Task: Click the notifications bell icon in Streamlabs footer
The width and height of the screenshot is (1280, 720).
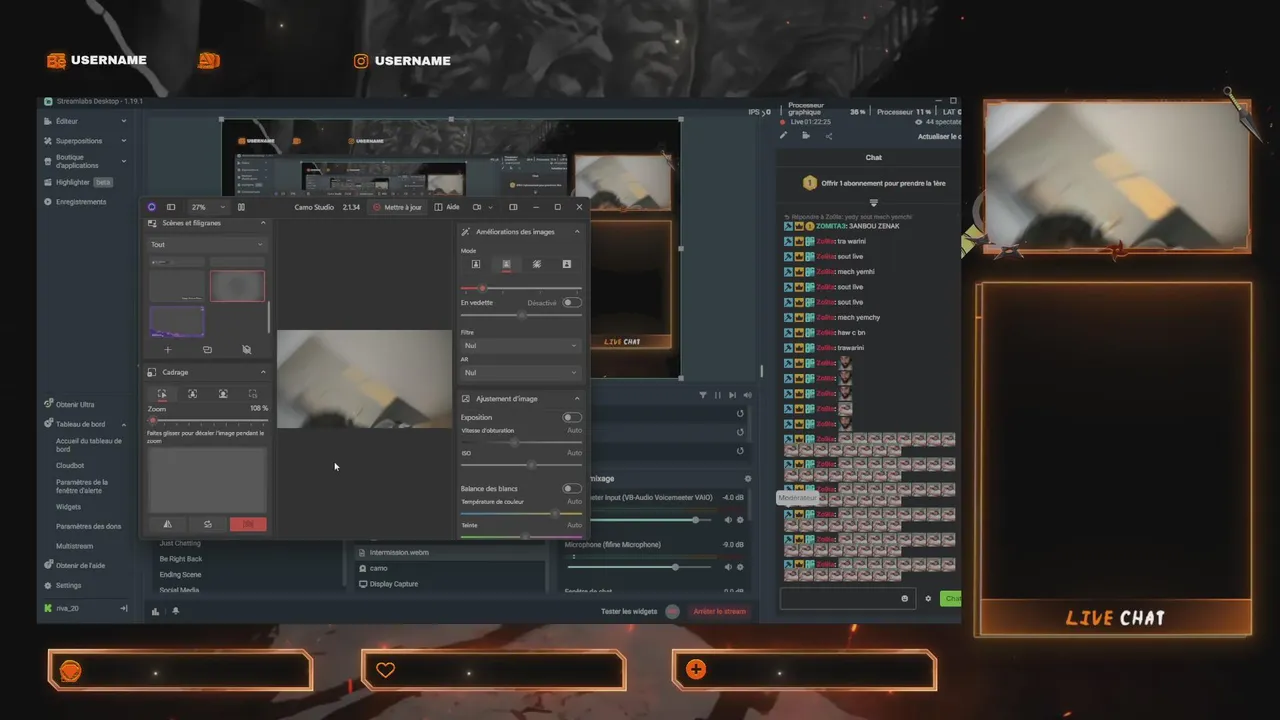Action: (175, 611)
